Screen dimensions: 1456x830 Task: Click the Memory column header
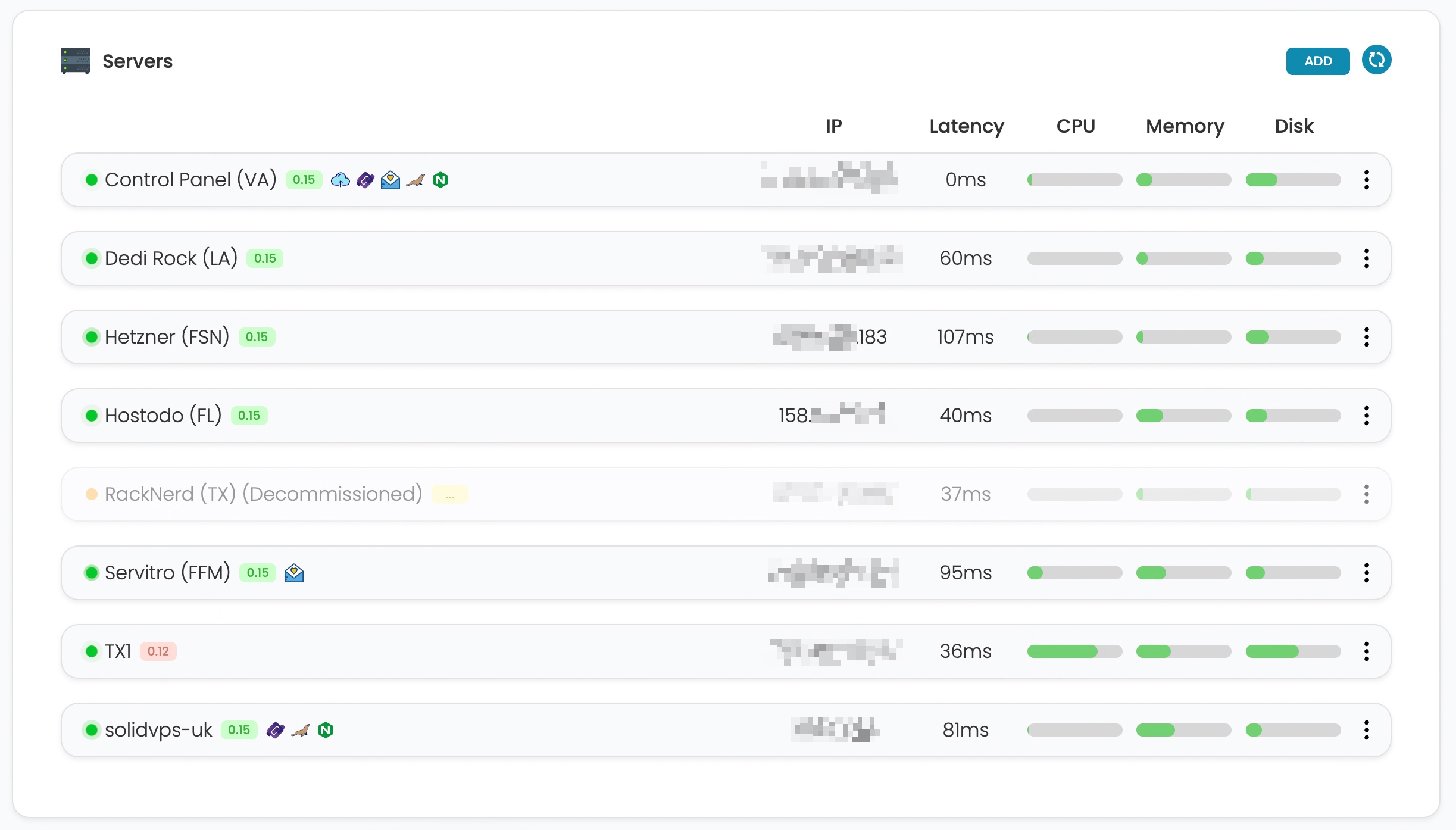click(x=1185, y=126)
